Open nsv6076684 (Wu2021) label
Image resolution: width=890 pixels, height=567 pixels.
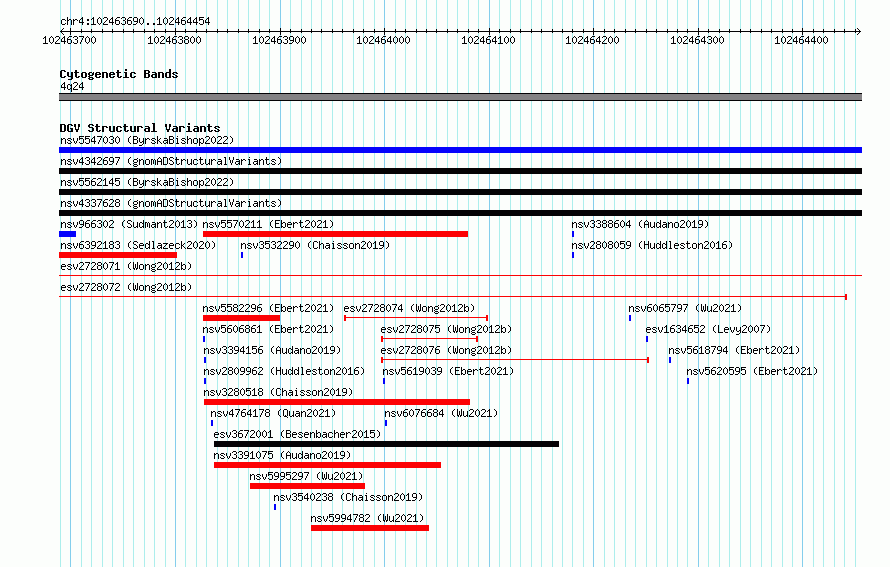(441, 413)
